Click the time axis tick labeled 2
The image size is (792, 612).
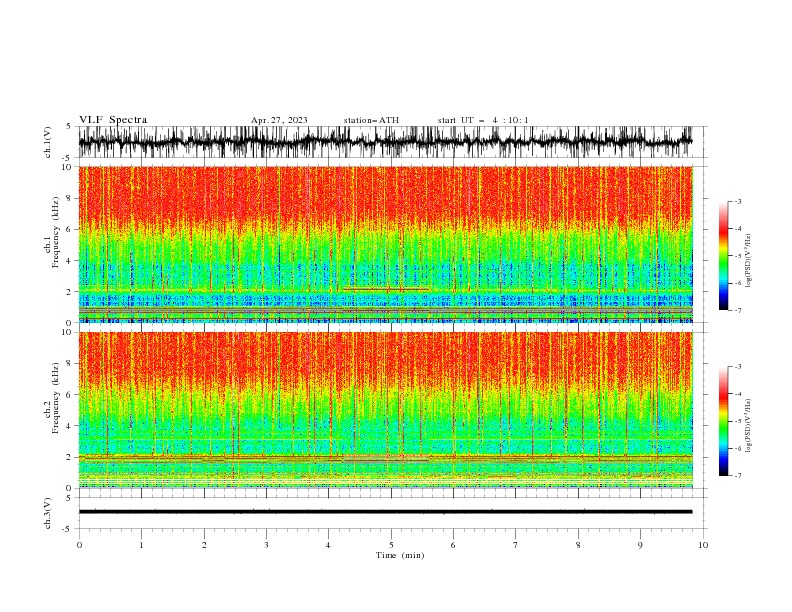point(204,545)
